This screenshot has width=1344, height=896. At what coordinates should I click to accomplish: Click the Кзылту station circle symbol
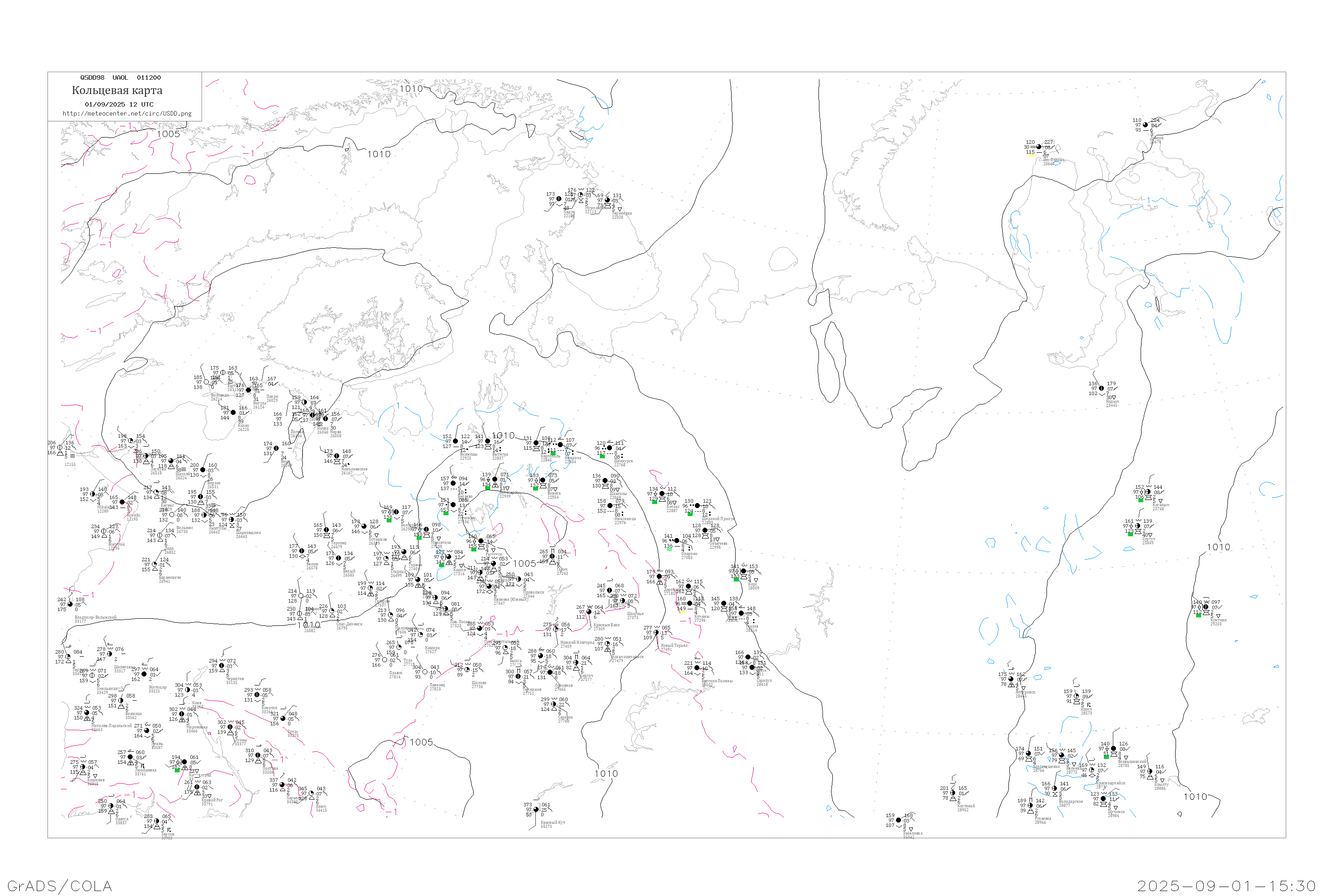[x=1150, y=771]
